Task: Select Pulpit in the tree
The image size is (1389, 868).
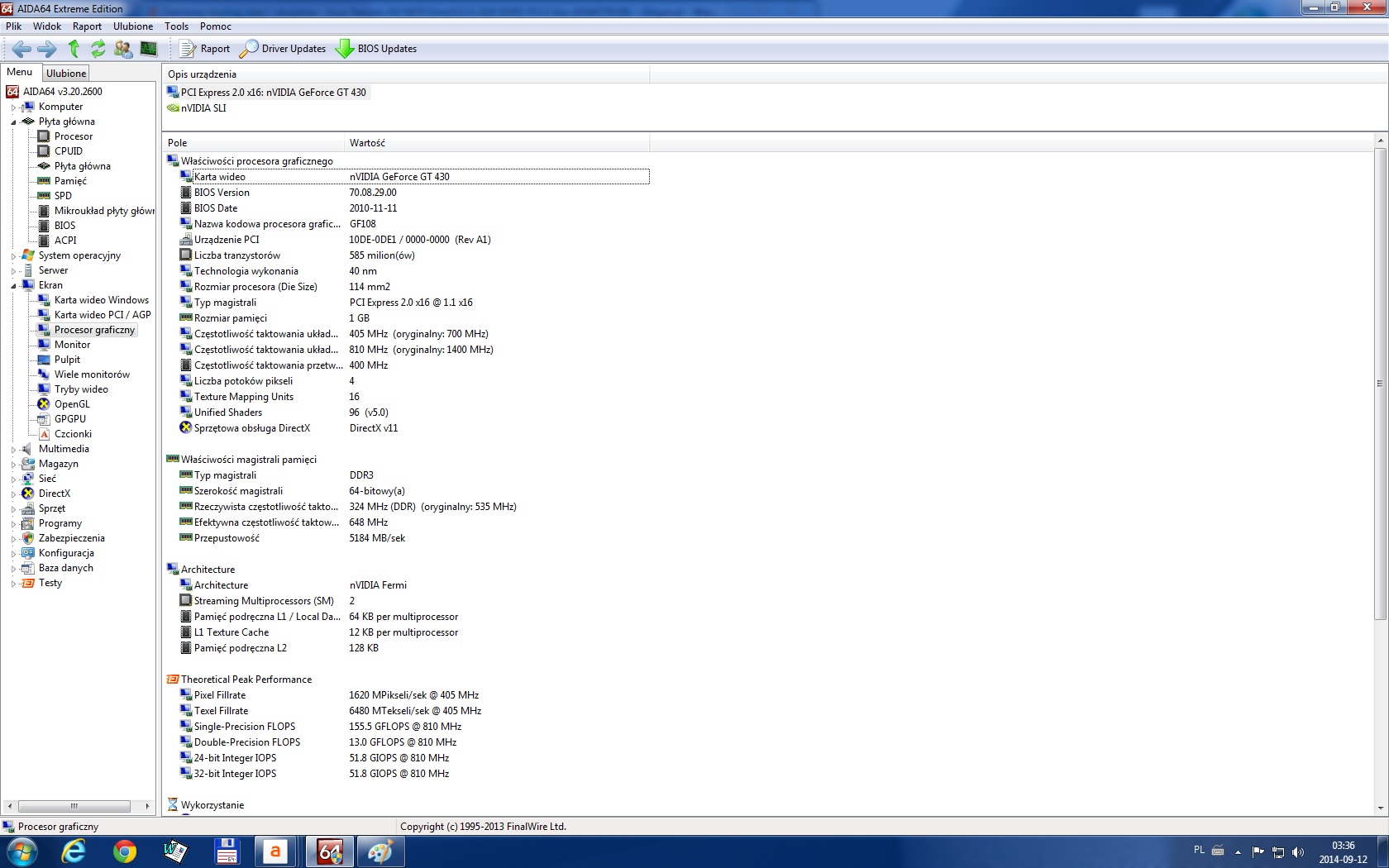Action: click(x=68, y=360)
